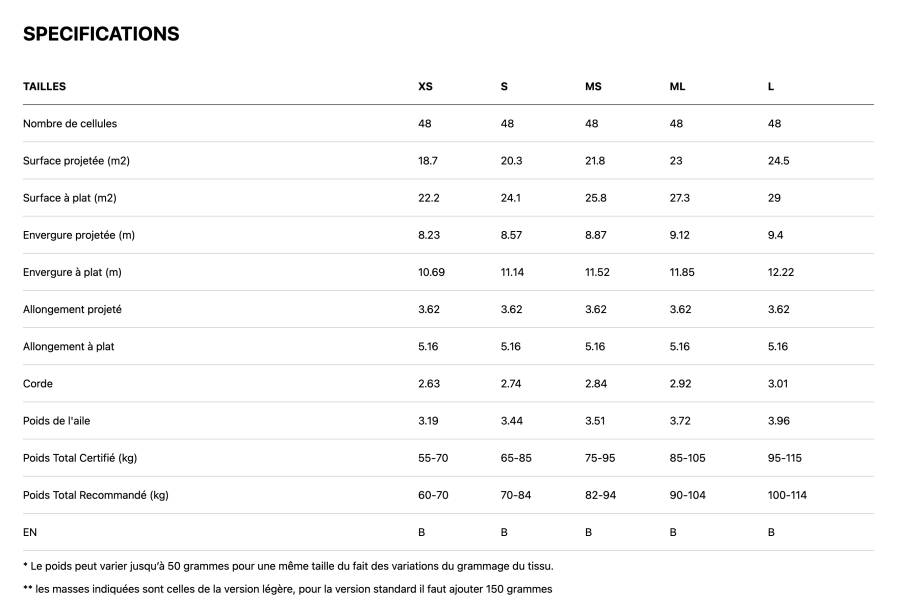Click the Allongement projeté row label

coord(72,310)
